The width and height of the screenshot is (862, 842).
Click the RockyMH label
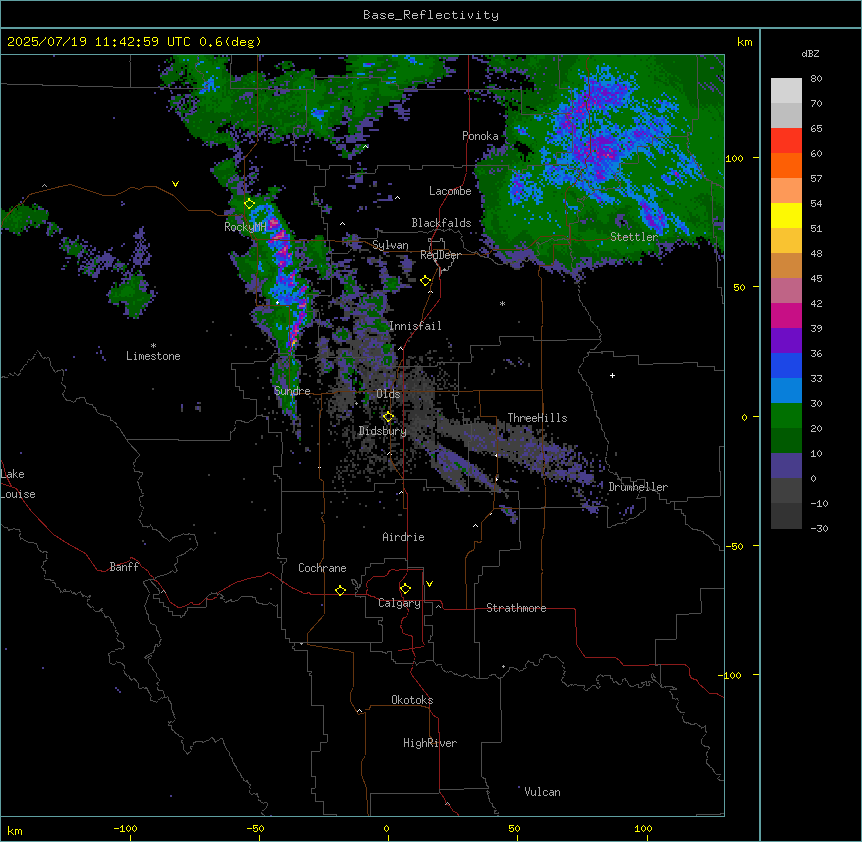pyautogui.click(x=245, y=227)
